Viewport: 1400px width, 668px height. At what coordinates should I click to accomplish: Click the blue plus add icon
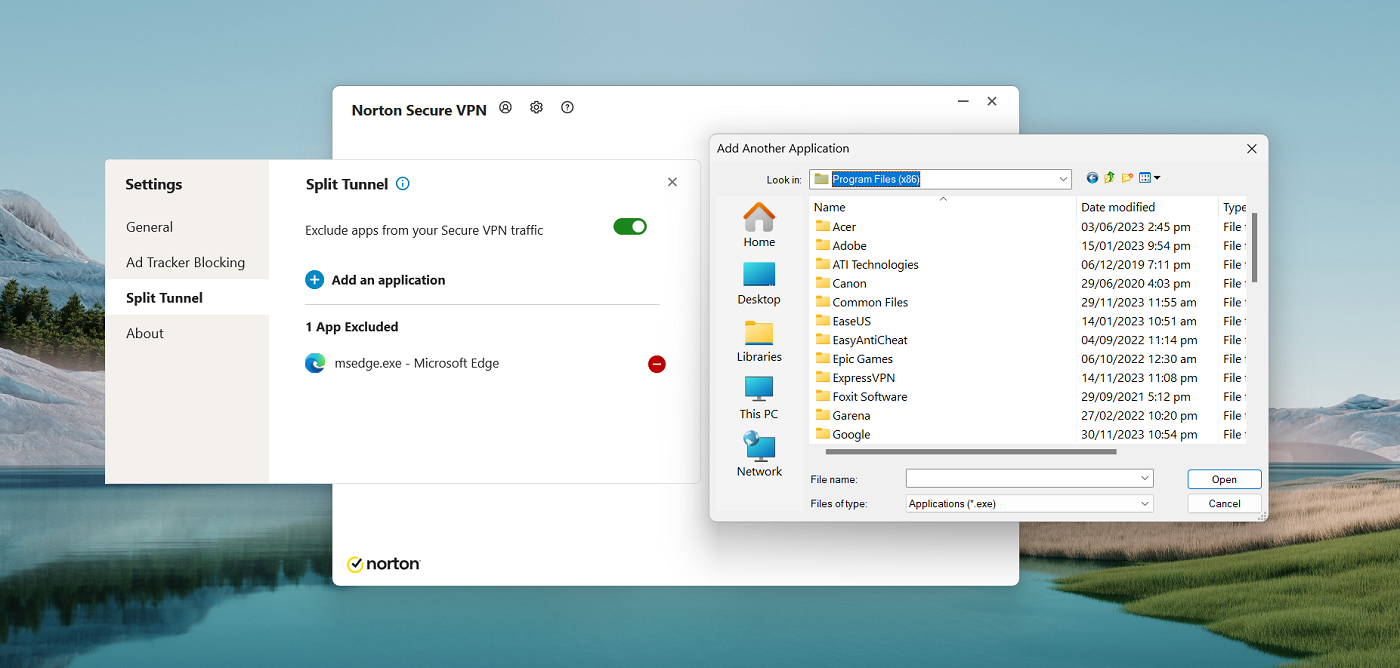point(315,280)
